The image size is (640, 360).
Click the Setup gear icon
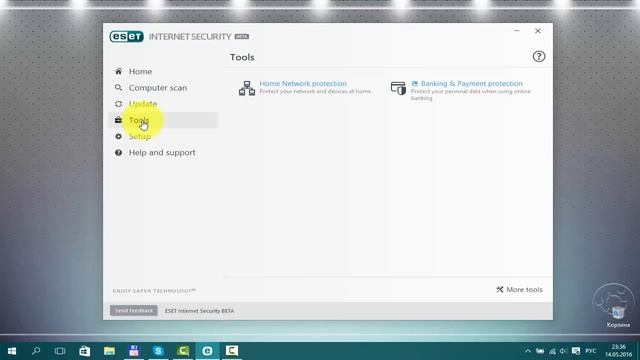(x=118, y=136)
